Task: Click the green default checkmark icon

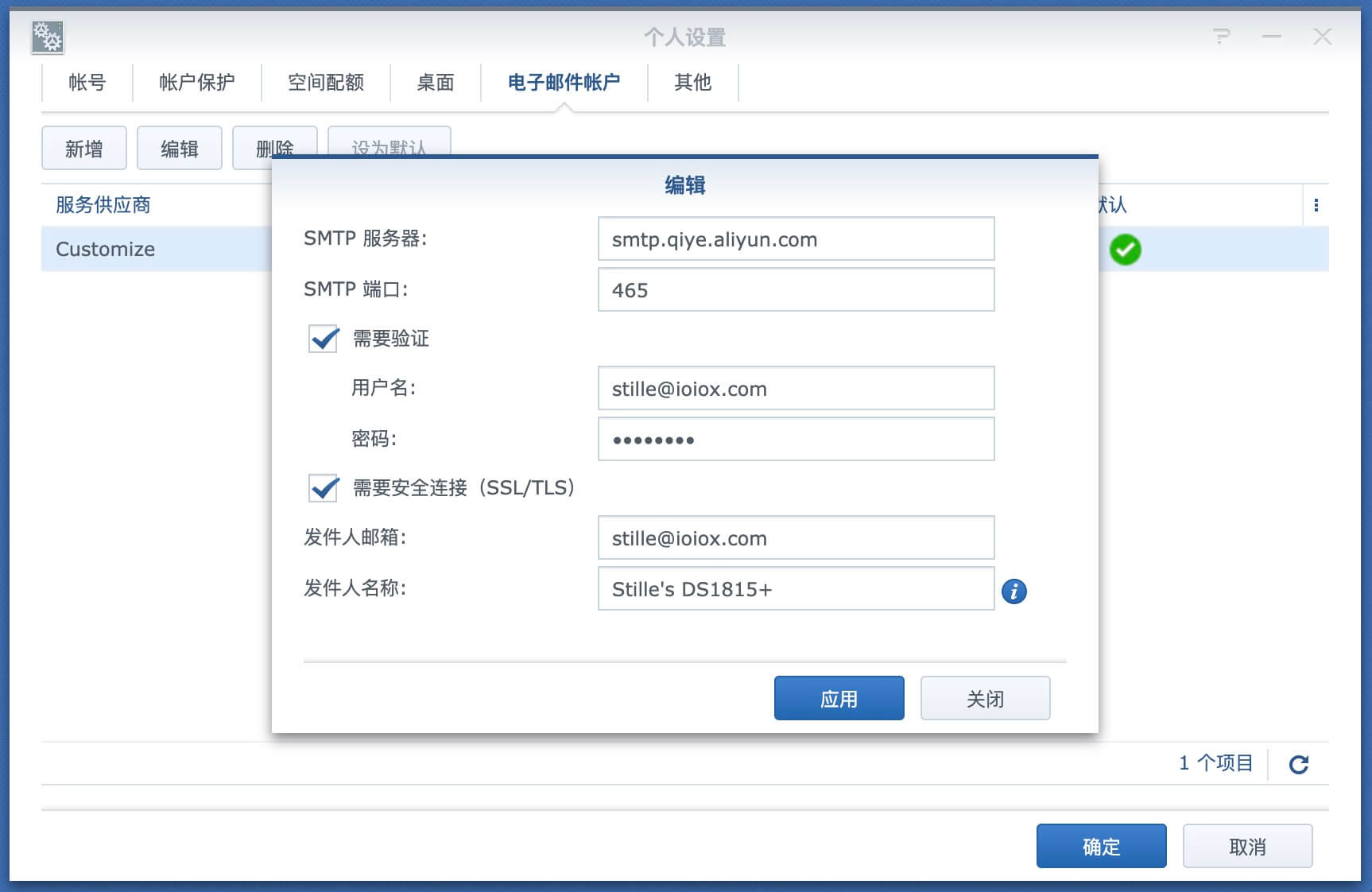Action: [x=1125, y=250]
